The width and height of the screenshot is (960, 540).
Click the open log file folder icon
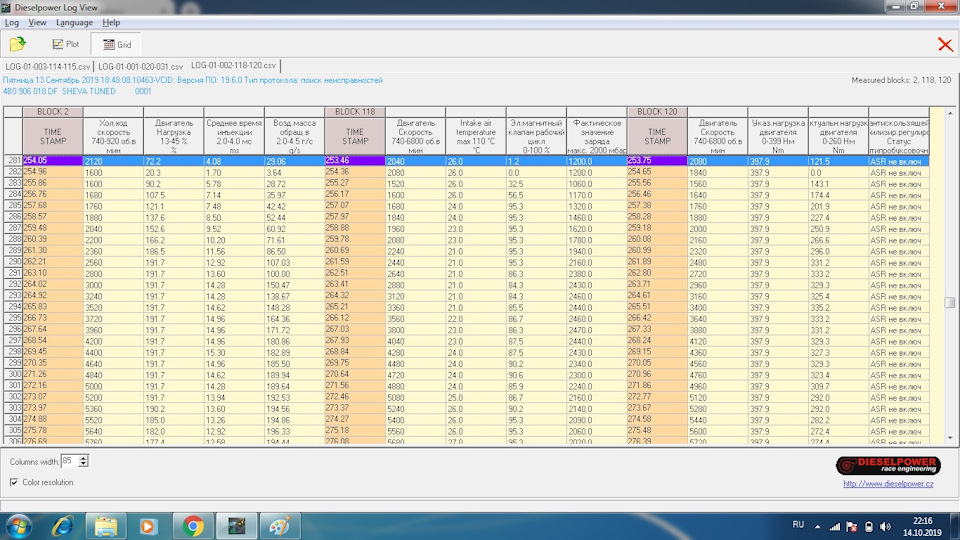click(17, 44)
